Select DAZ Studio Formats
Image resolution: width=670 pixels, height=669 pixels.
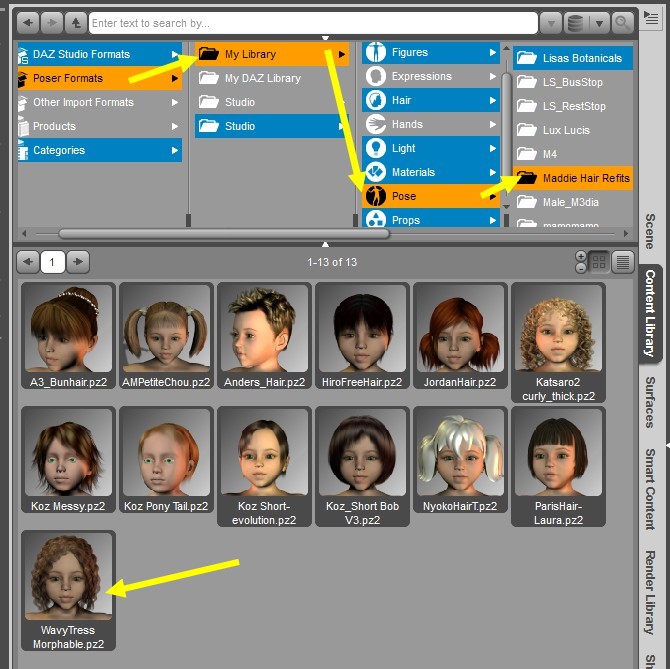[100, 54]
